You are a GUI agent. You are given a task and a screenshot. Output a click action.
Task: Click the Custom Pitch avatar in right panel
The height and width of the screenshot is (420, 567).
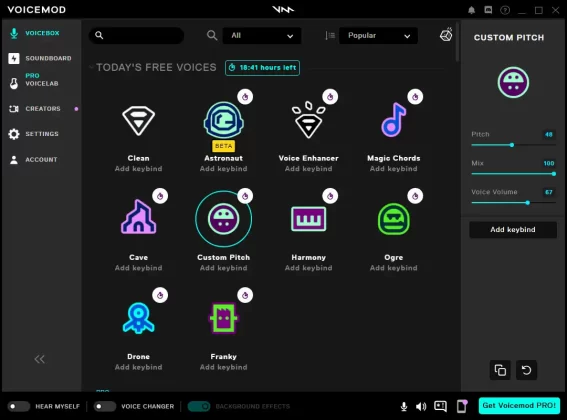point(513,82)
